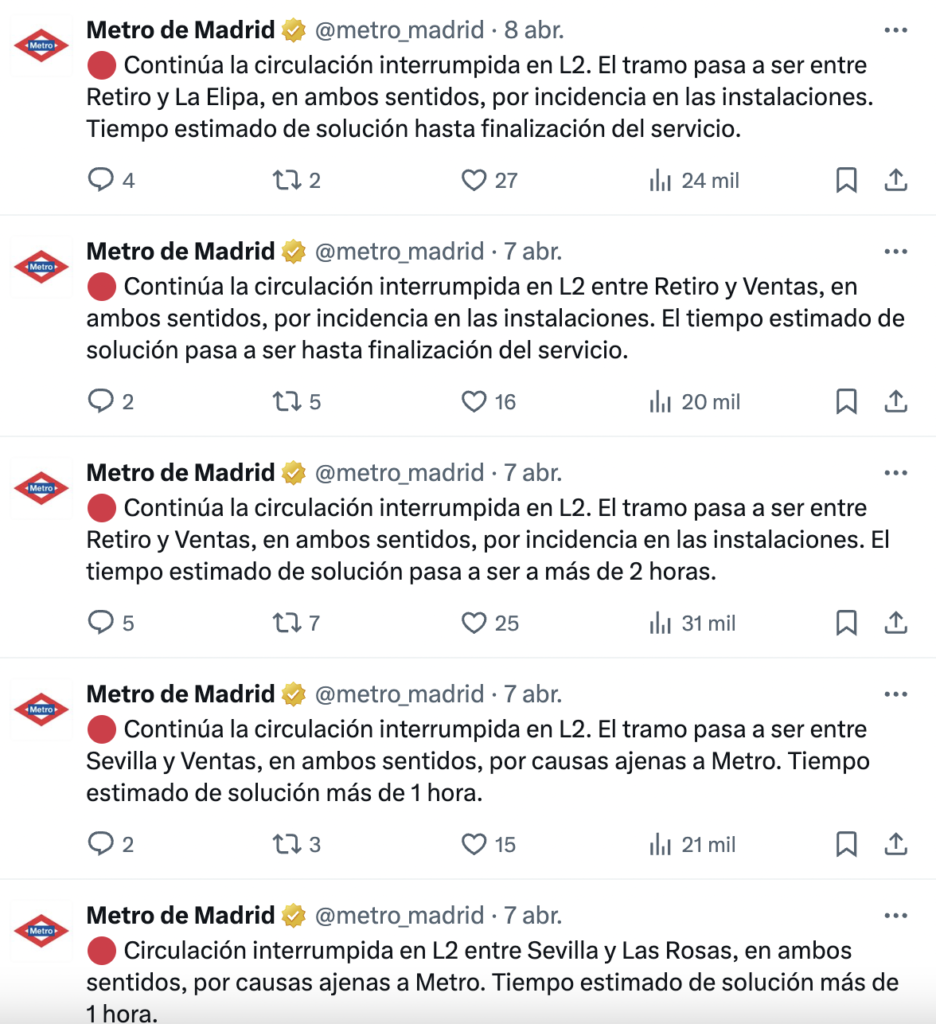Screen dimensions: 936x1024
Task: View analytics showing 20 mil views
Action: point(694,402)
